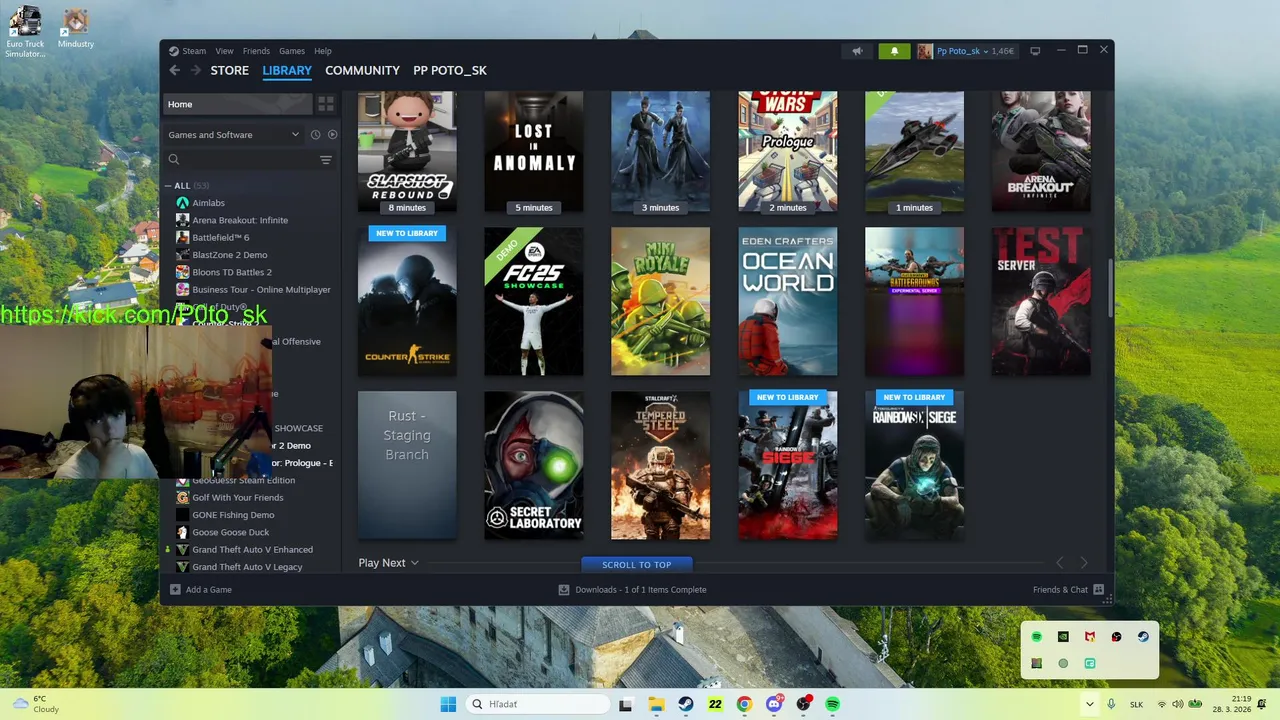1280x720 pixels.
Task: Click Windows Start button
Action: pyautogui.click(x=448, y=704)
